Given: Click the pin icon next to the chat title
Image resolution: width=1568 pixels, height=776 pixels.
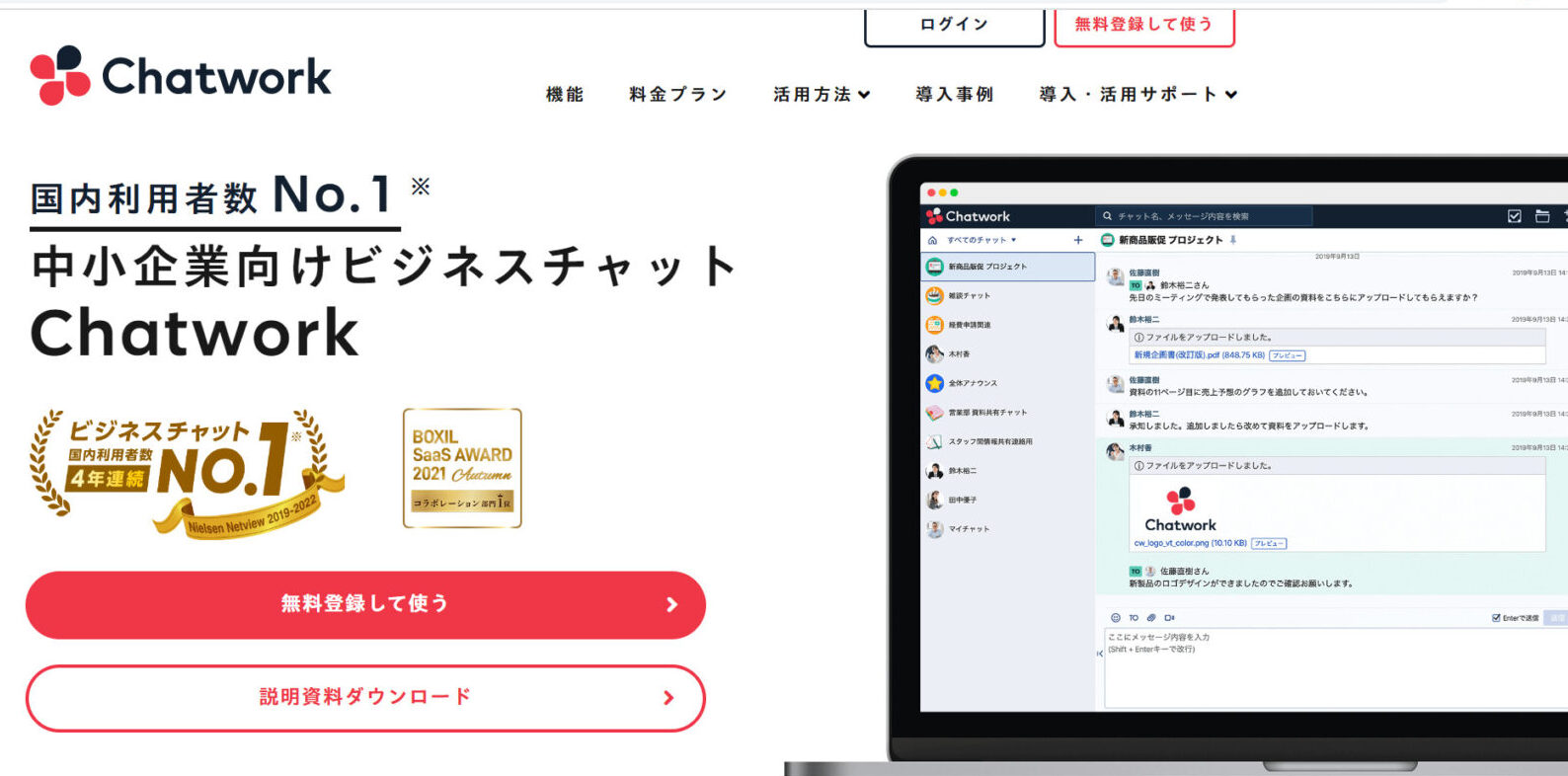Looking at the screenshot, I should 1232,240.
